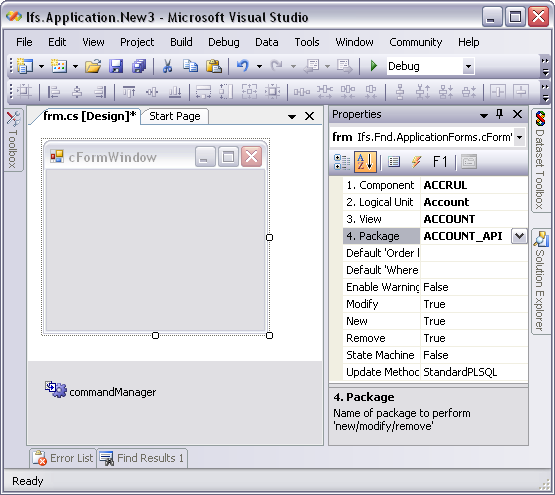Save the file with the floppy icon

point(116,66)
